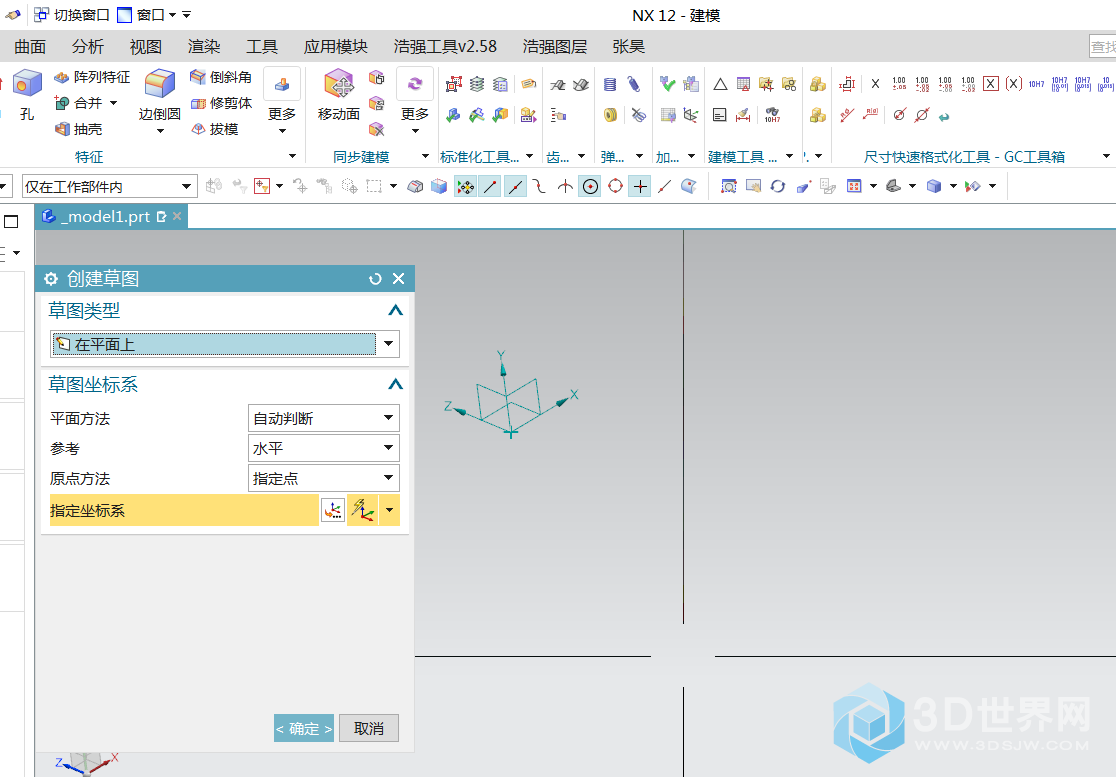Open the 原点方法 指定点 dropdown

[324, 478]
